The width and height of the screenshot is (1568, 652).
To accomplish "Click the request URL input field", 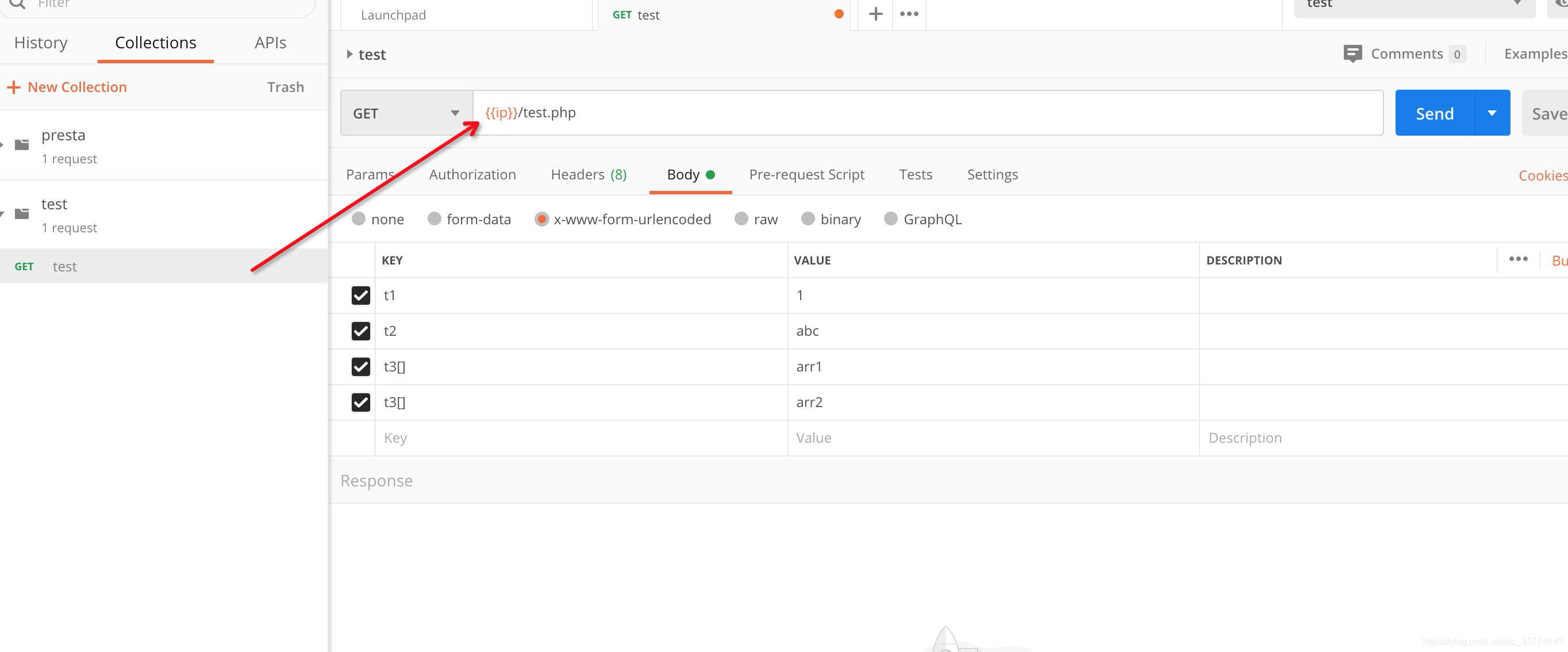I will point(913,113).
